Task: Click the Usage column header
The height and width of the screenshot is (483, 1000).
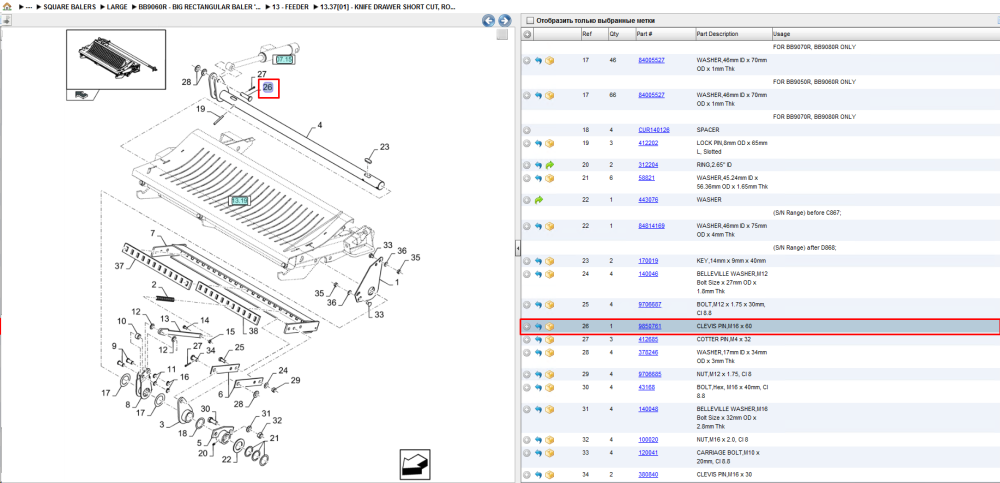Action: (885, 34)
